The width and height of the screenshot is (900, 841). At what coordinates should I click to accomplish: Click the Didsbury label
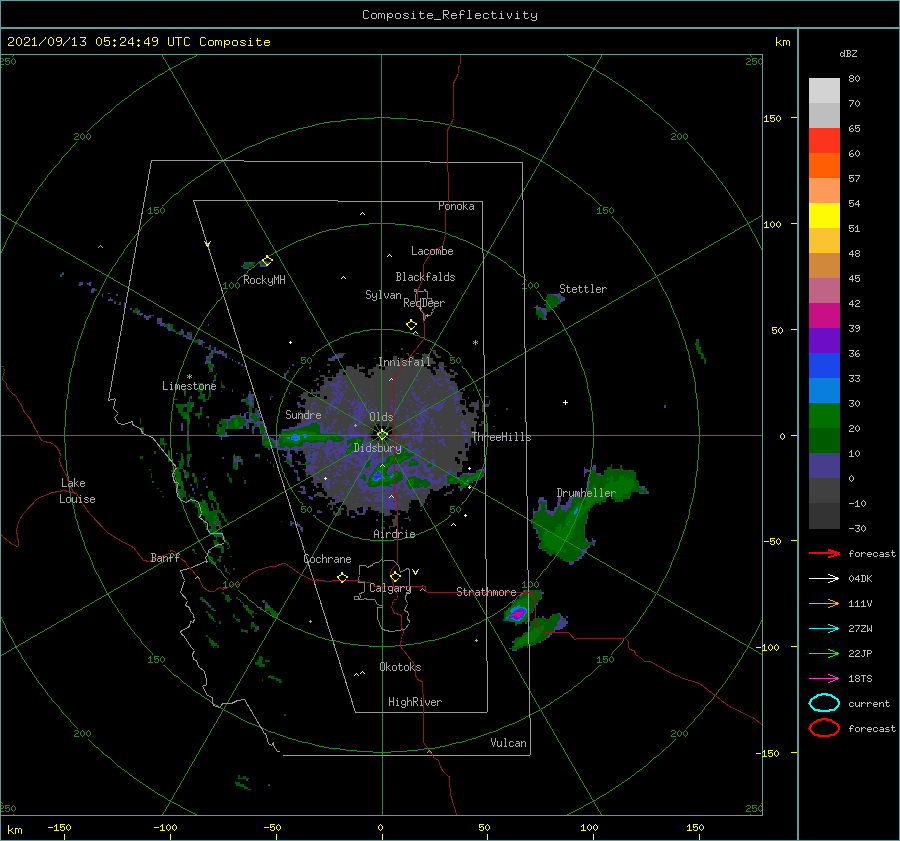(x=377, y=448)
